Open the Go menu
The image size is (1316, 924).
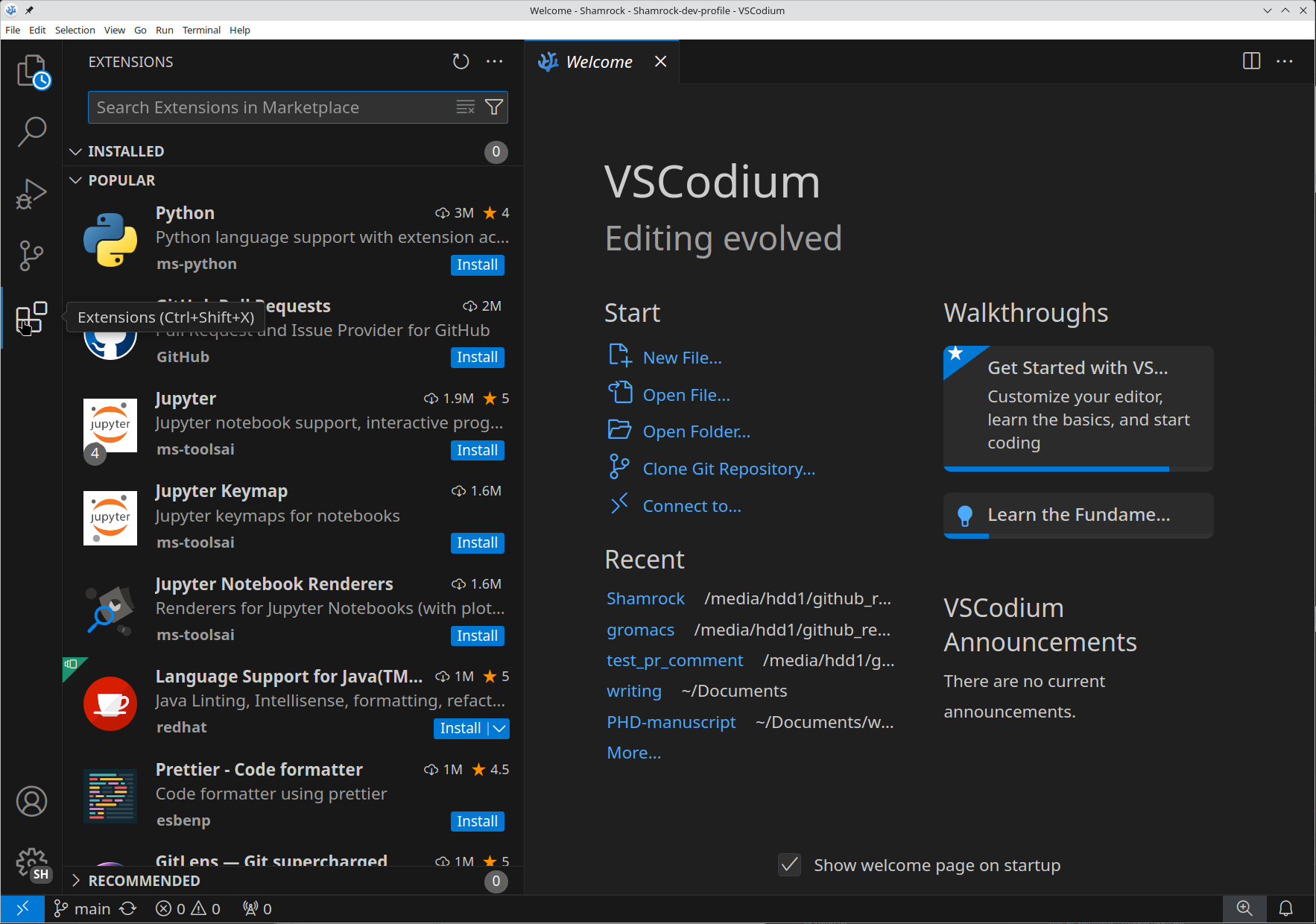tap(140, 30)
